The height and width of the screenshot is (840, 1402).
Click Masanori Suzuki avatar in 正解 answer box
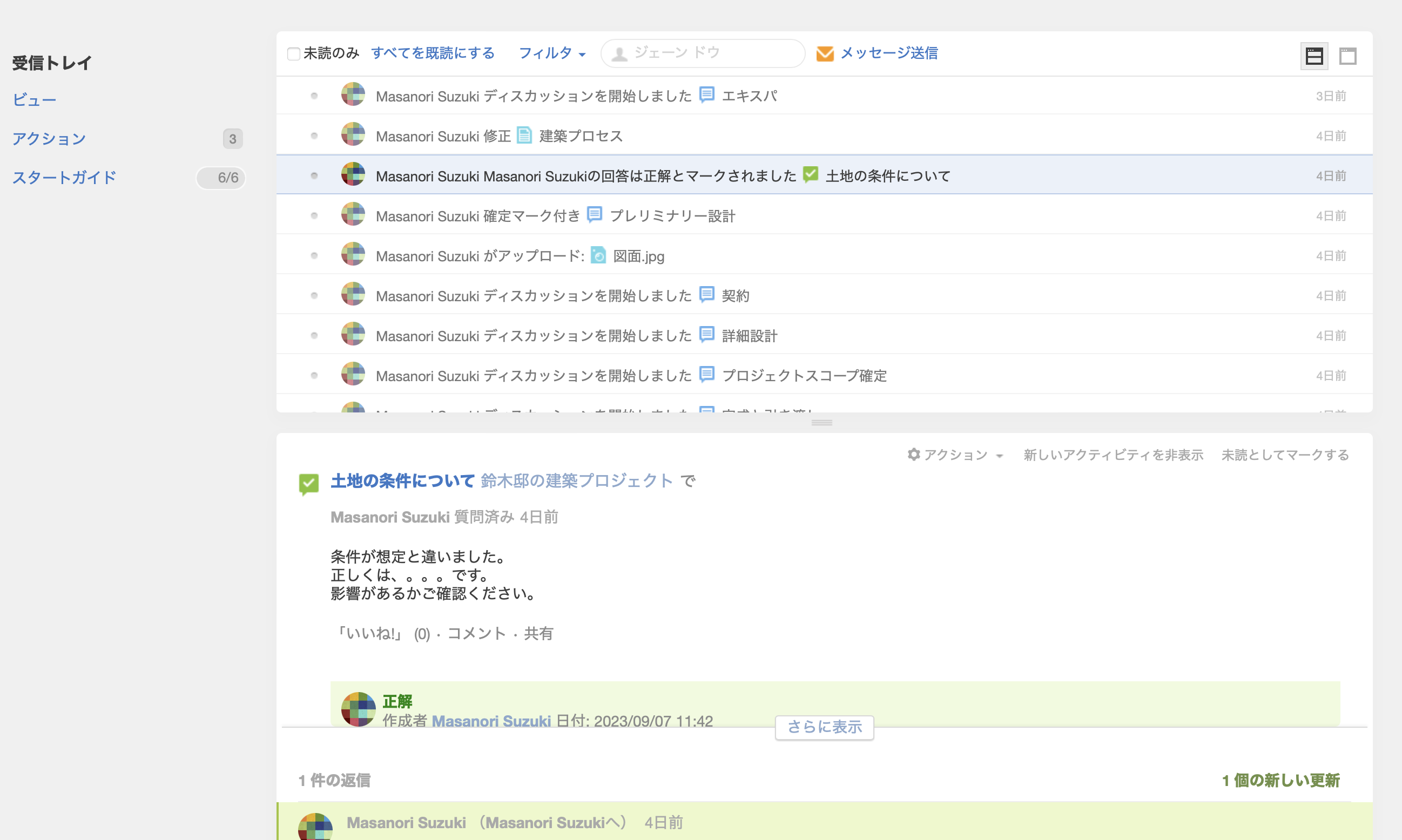coord(358,709)
